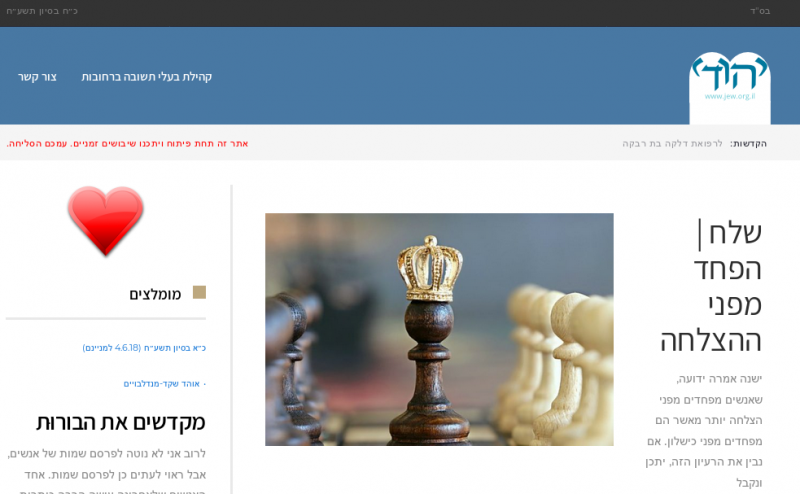Click the red heart icon

coord(106,220)
